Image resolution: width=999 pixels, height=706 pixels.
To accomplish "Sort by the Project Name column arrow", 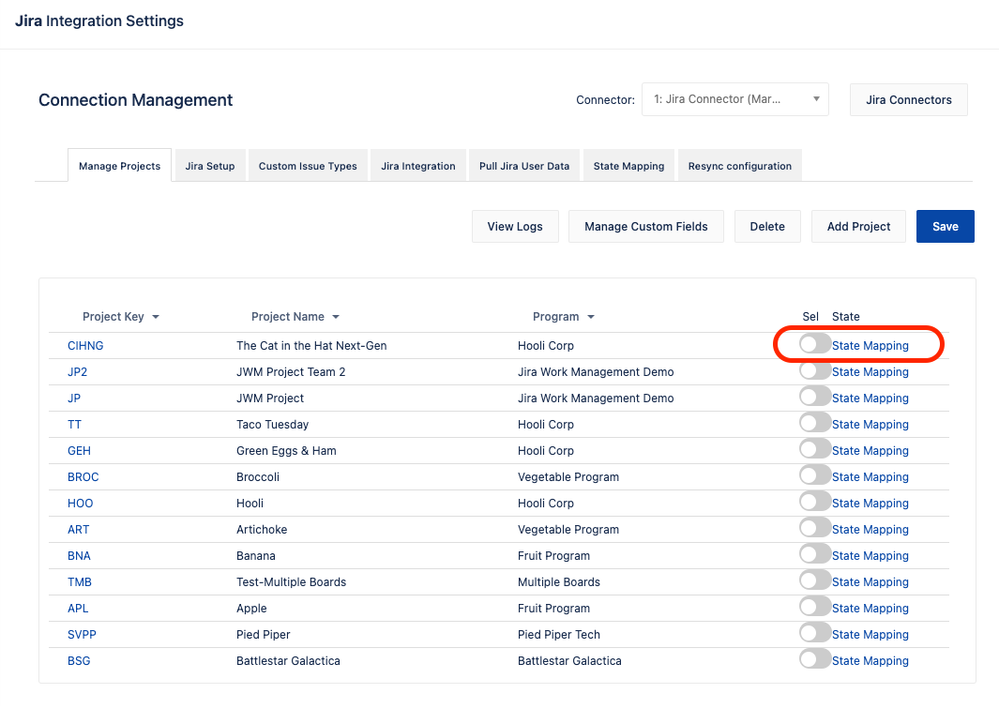I will 336,317.
